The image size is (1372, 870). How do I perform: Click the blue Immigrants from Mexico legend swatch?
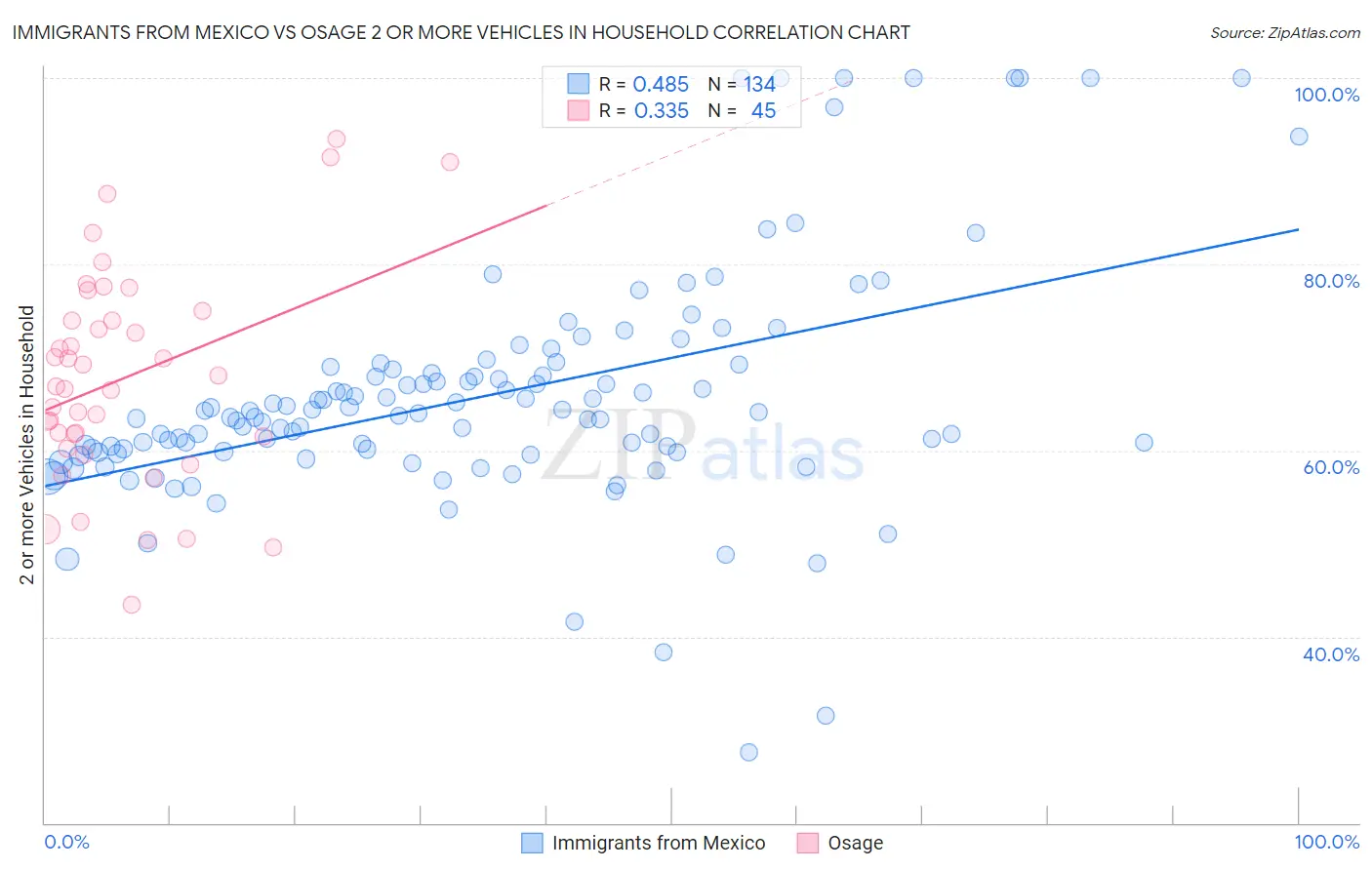[x=532, y=843]
